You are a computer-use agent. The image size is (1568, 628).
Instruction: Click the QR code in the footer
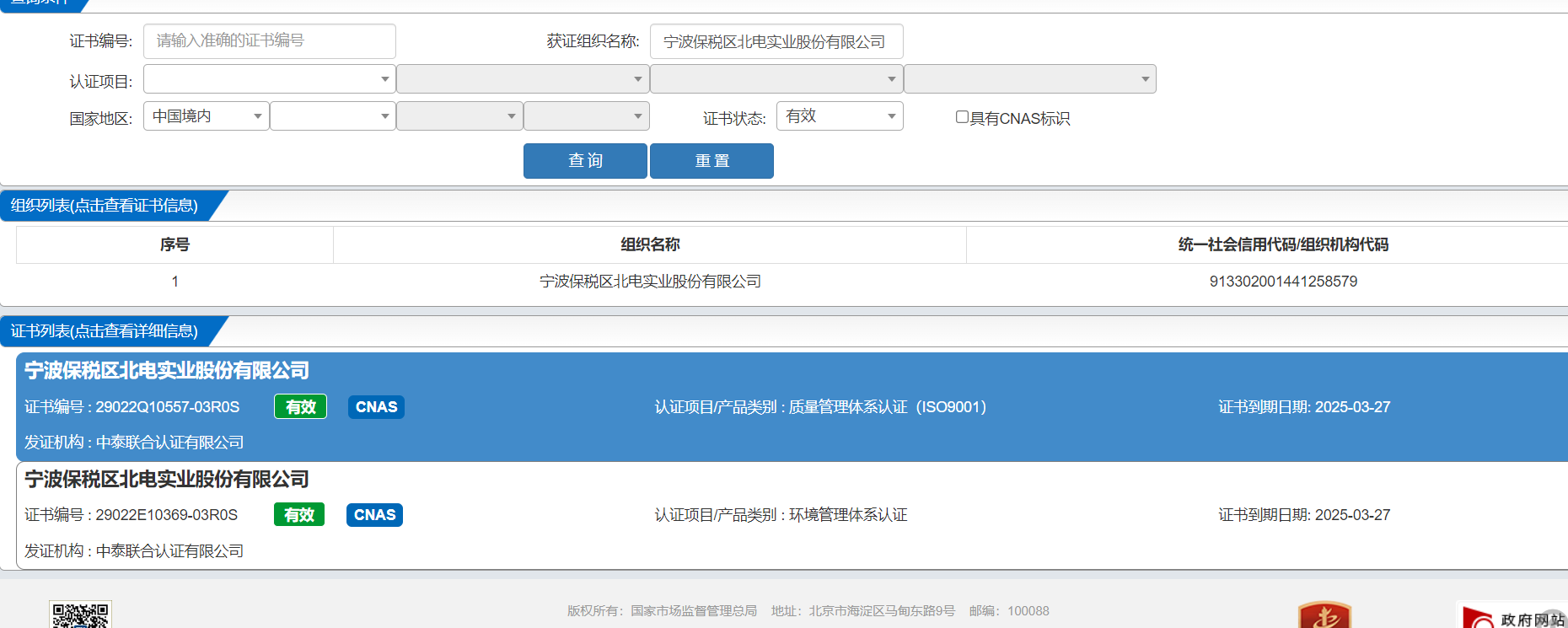(80, 615)
